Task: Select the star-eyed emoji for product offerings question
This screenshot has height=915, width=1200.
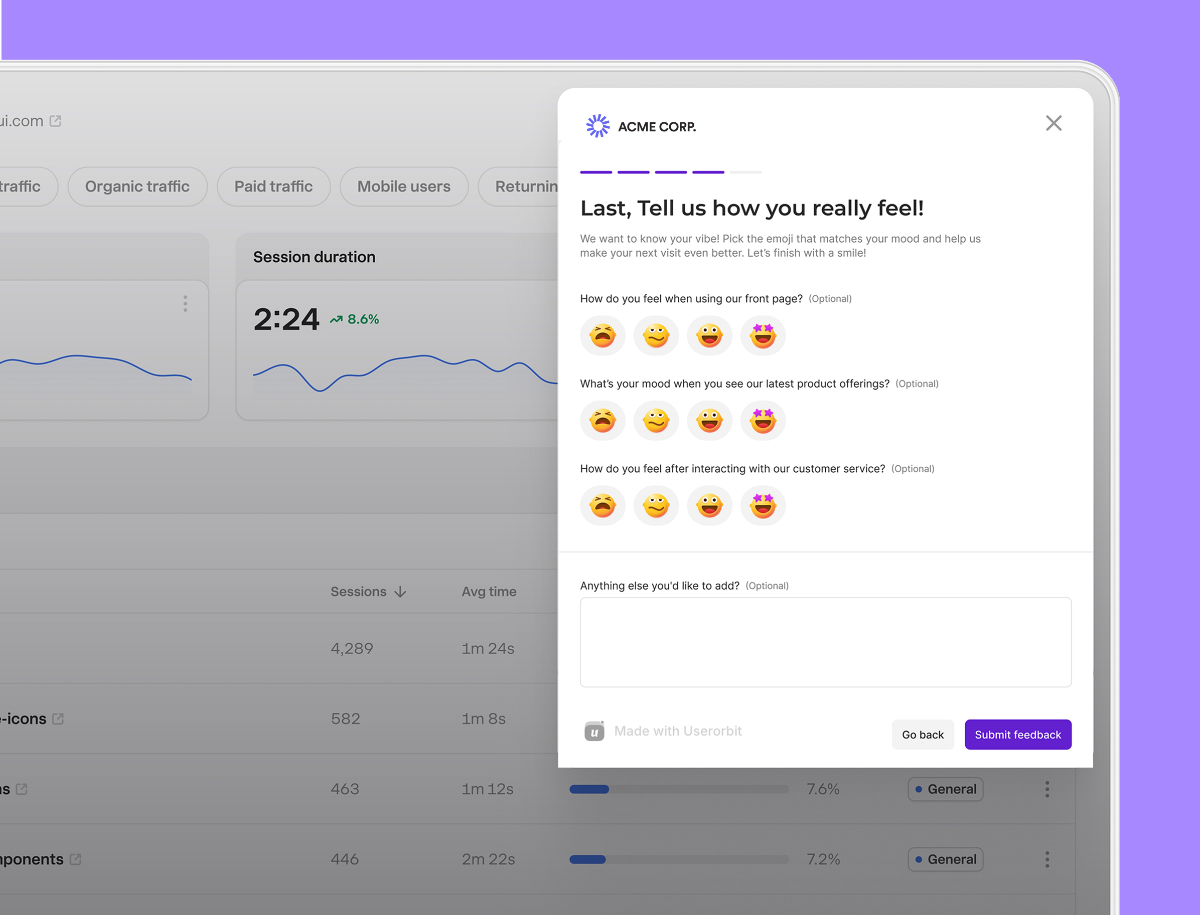Action: pyautogui.click(x=763, y=421)
